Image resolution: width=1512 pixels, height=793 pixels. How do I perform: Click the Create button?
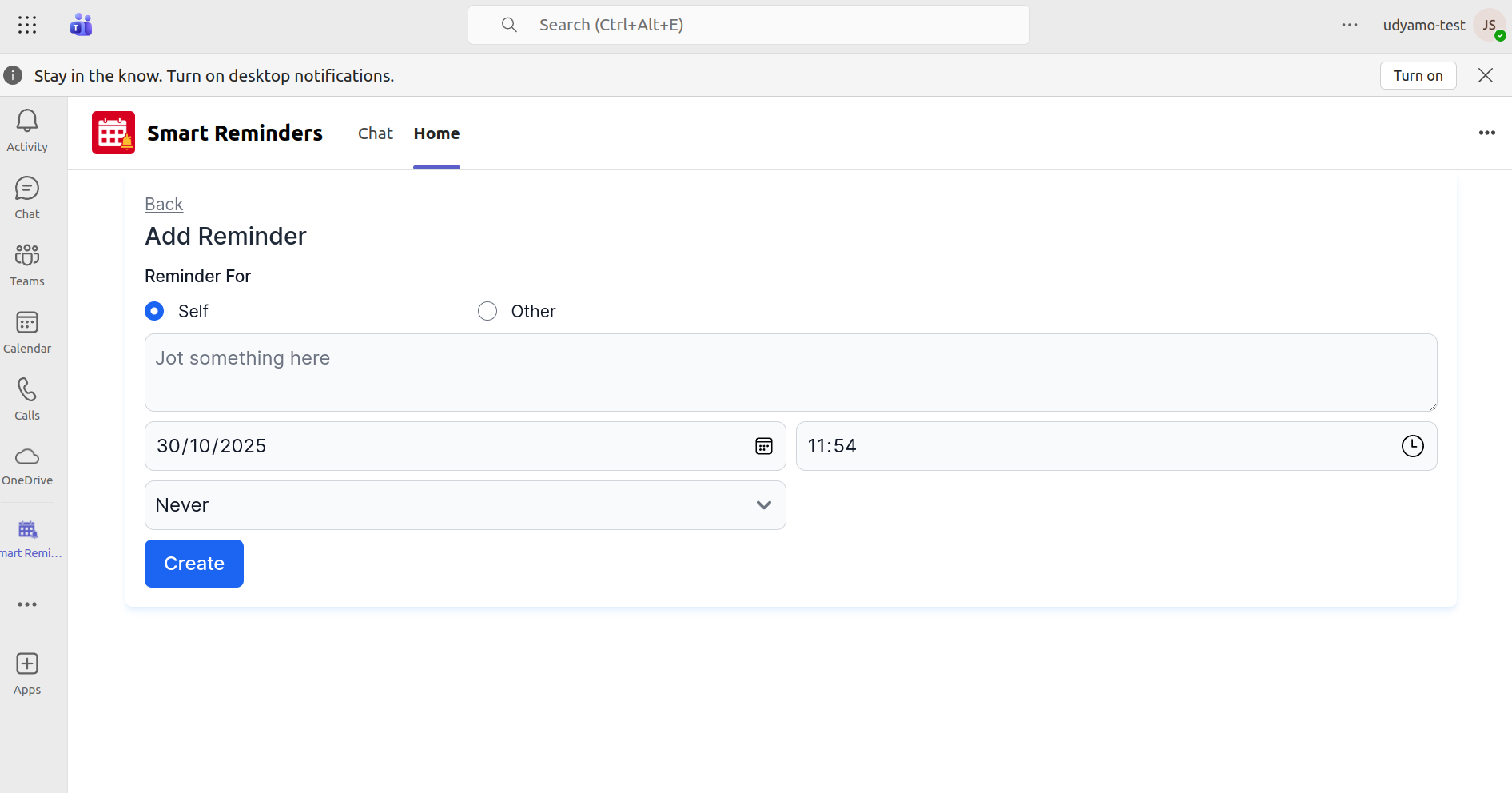(x=194, y=564)
